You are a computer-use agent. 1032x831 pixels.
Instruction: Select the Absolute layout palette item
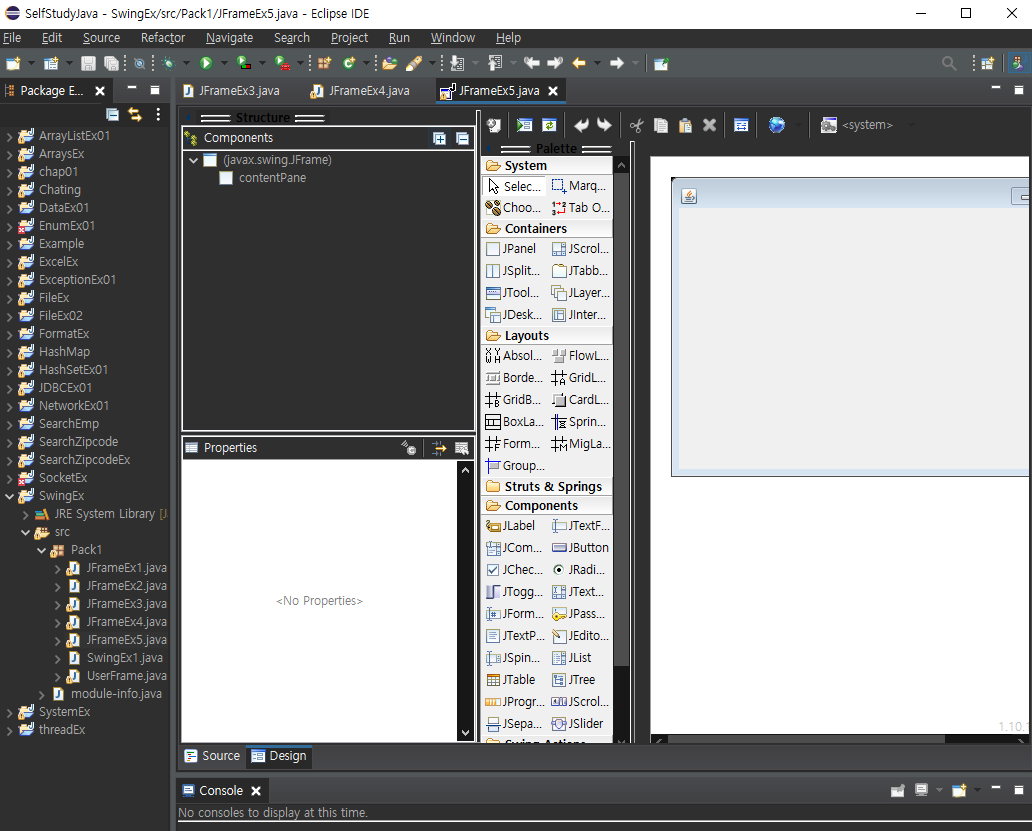(x=513, y=356)
